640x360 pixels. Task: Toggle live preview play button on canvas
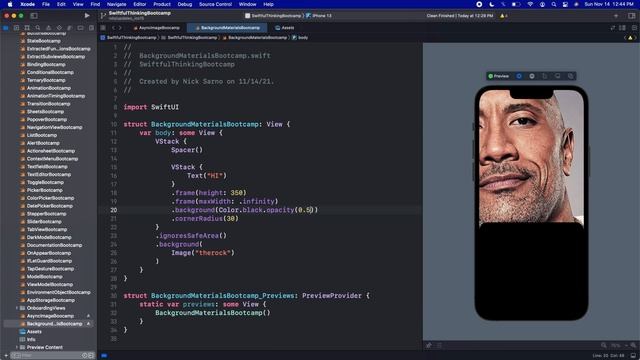click(x=519, y=76)
